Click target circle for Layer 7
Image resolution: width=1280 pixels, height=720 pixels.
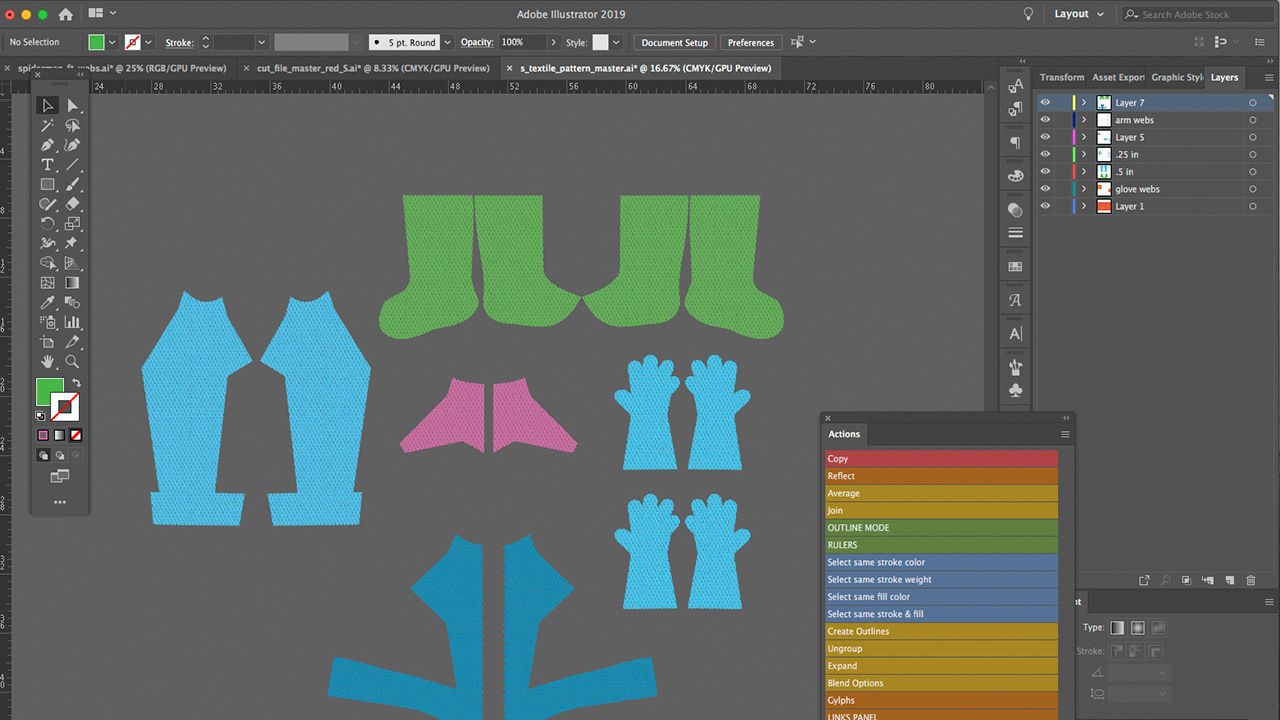pos(1253,103)
